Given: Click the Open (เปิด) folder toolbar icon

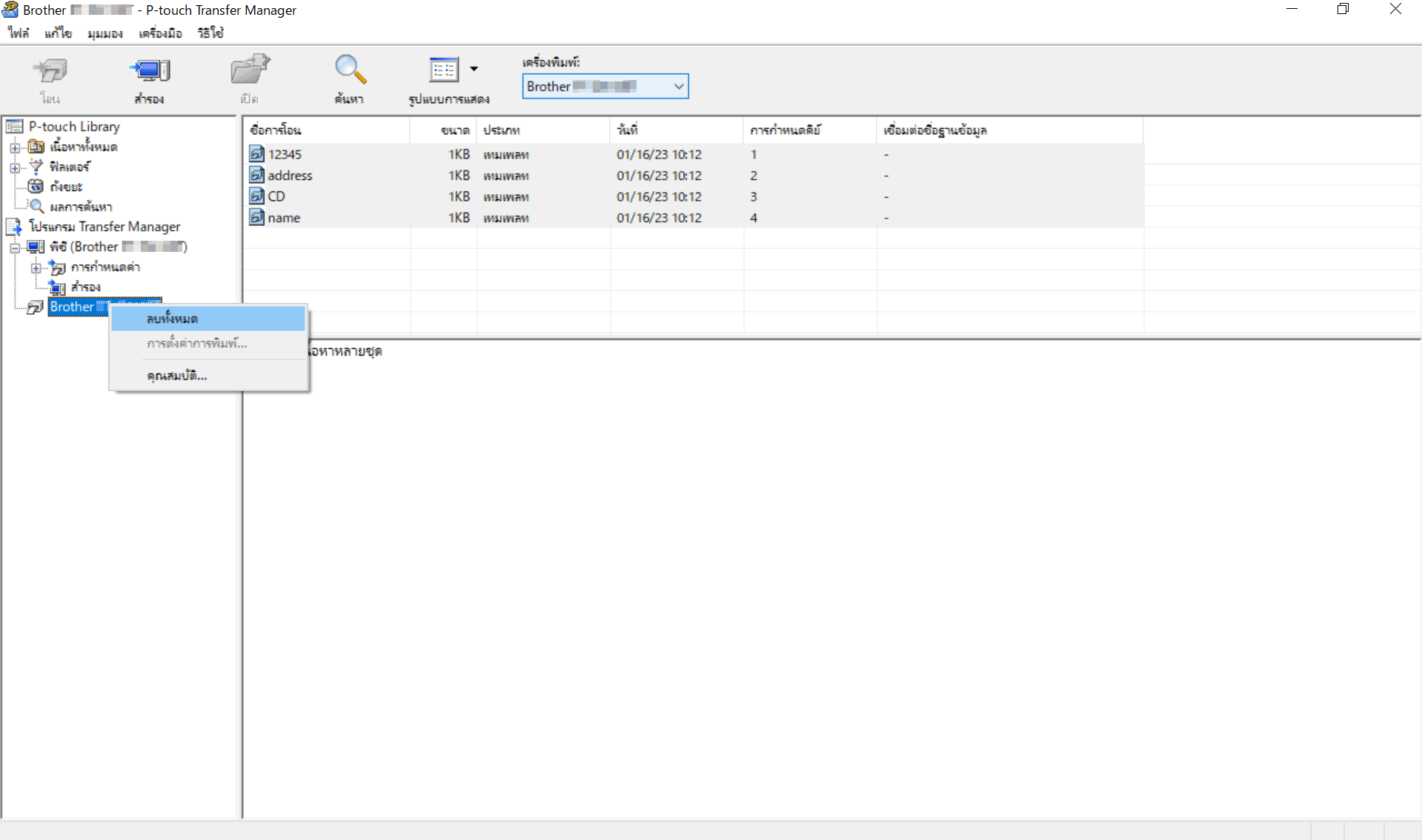Looking at the screenshot, I should coord(250,70).
